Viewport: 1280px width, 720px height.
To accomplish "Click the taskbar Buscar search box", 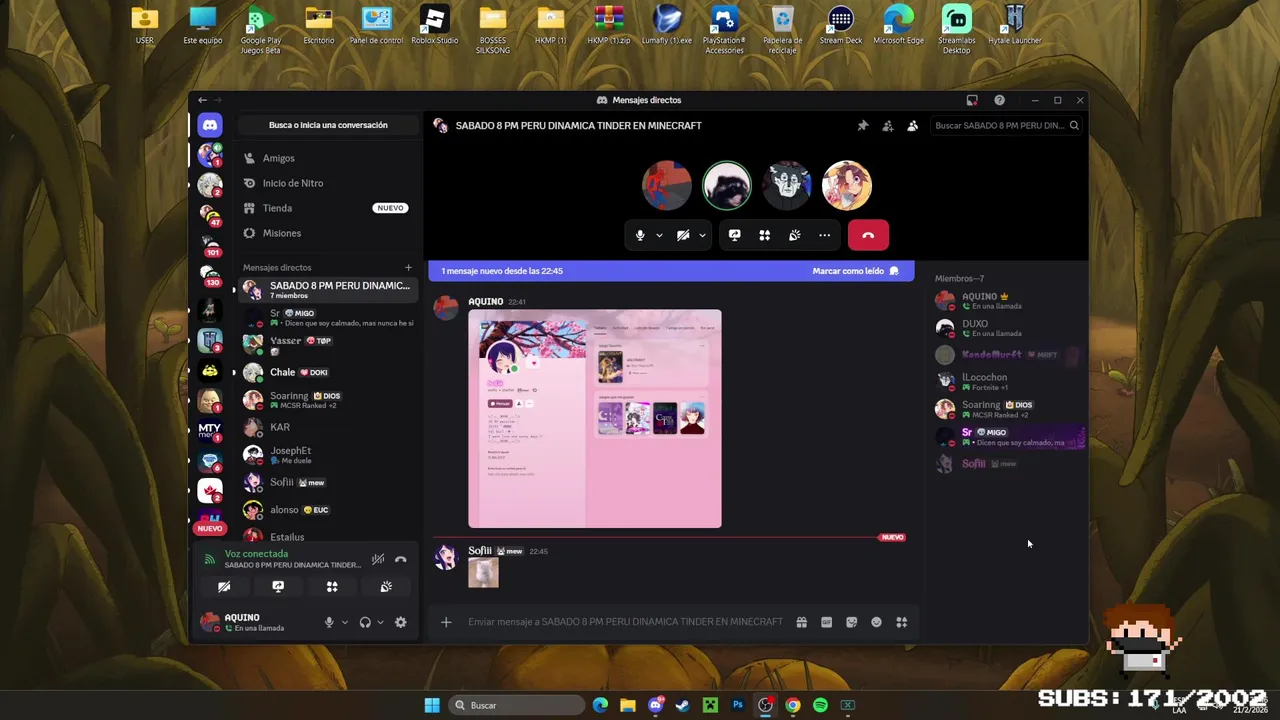I will [517, 705].
